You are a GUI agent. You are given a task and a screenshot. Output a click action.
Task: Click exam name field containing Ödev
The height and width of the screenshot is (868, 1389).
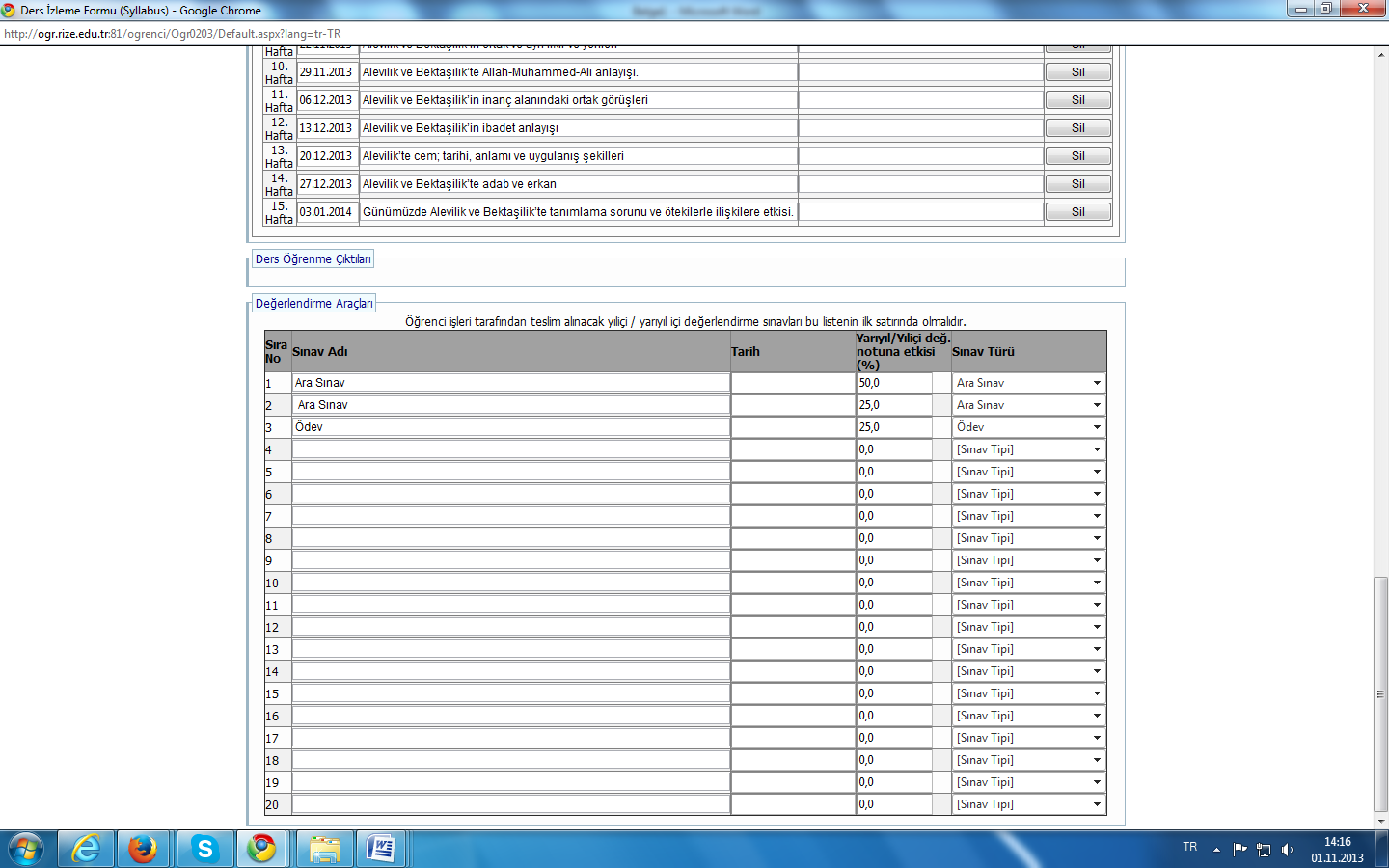(511, 427)
